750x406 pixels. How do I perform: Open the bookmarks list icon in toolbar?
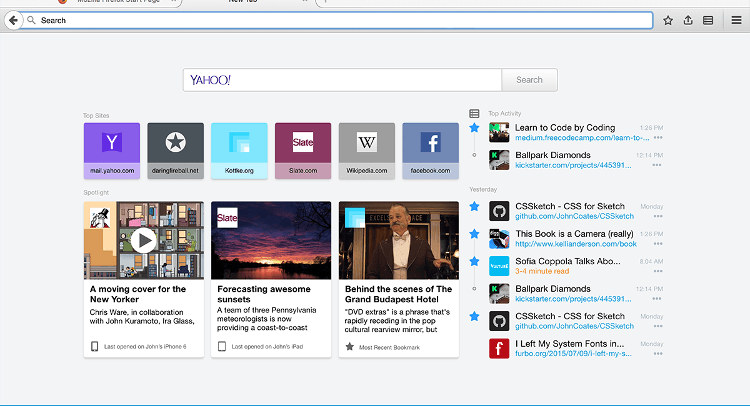click(x=708, y=20)
